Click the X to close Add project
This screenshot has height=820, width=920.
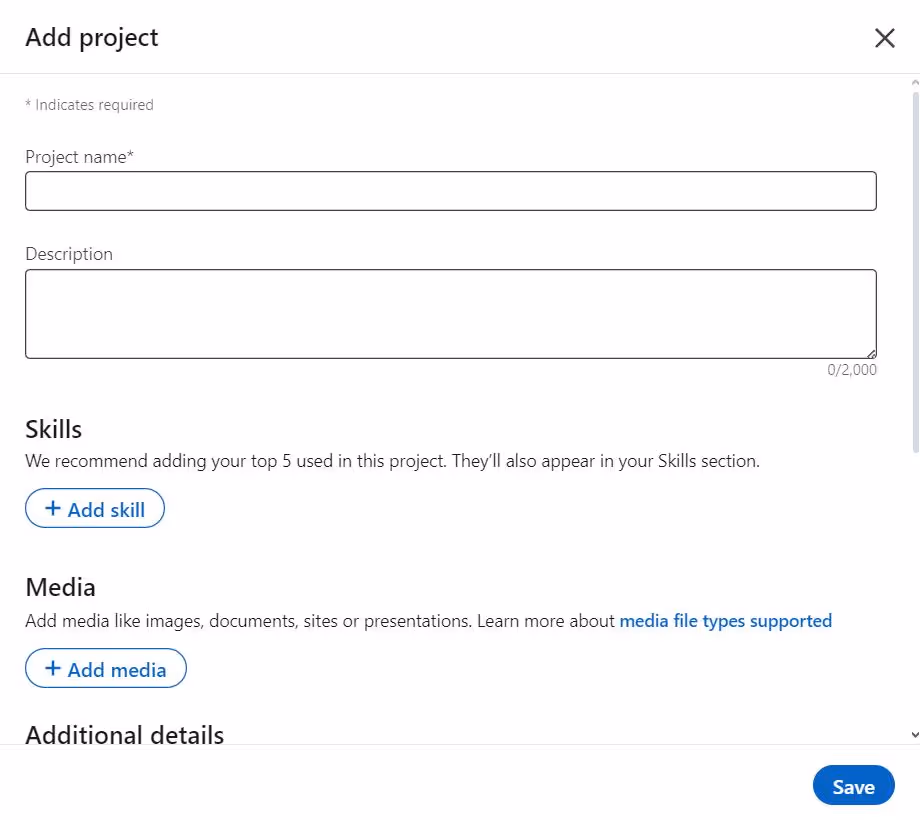click(x=884, y=37)
